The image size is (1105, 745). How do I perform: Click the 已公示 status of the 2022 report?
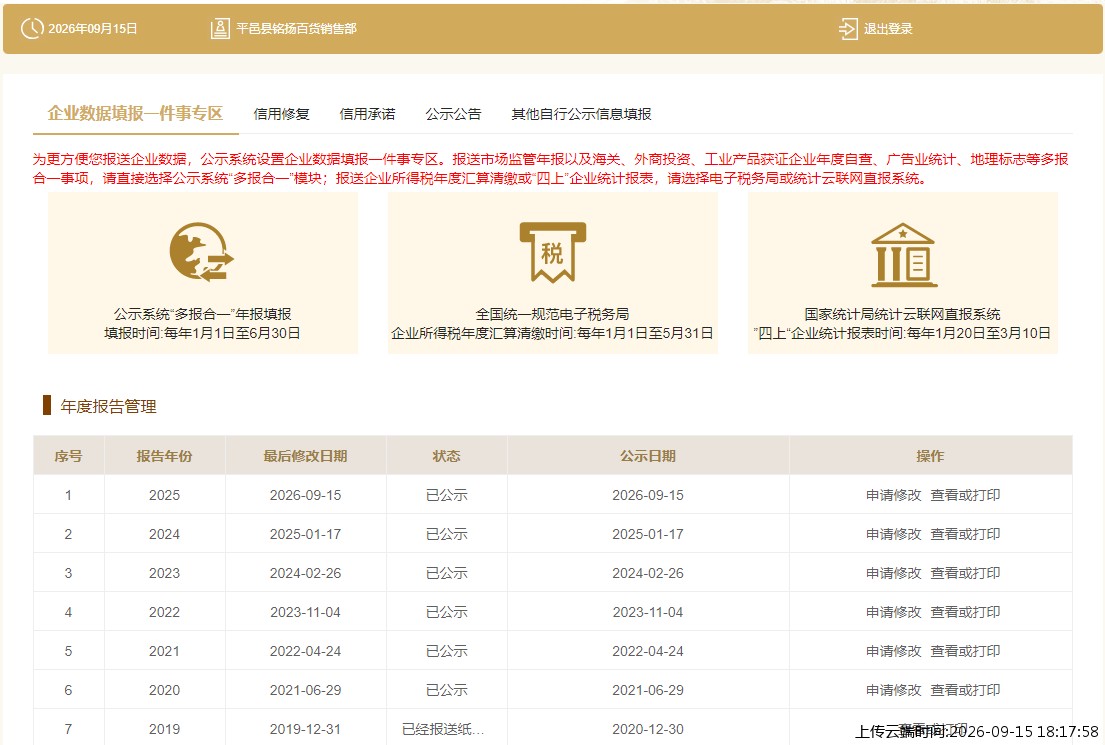pos(446,612)
